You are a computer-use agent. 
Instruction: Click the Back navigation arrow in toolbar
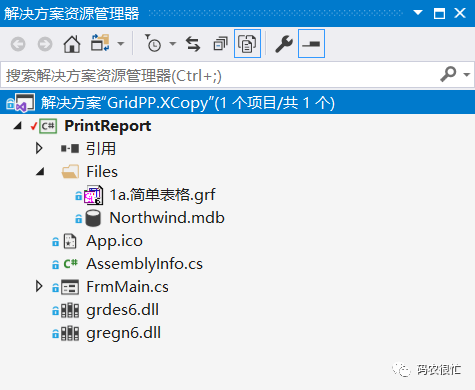pyautogui.click(x=18, y=44)
